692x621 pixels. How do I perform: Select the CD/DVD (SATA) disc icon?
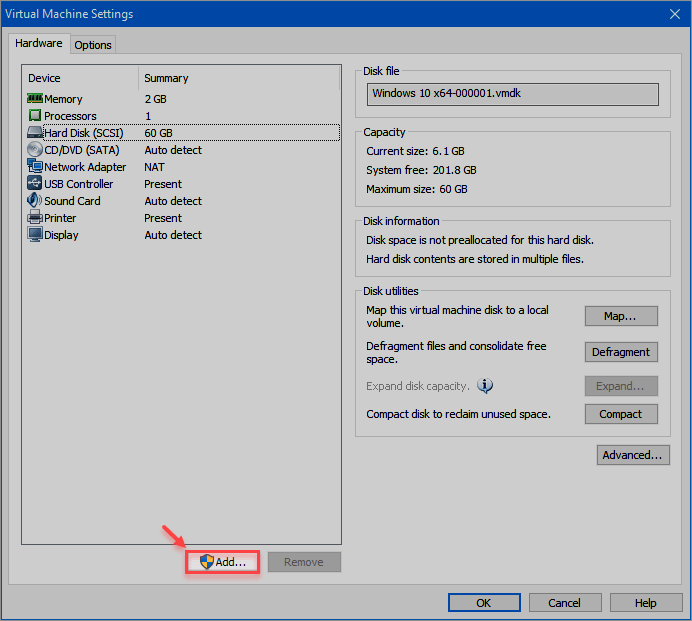click(35, 150)
